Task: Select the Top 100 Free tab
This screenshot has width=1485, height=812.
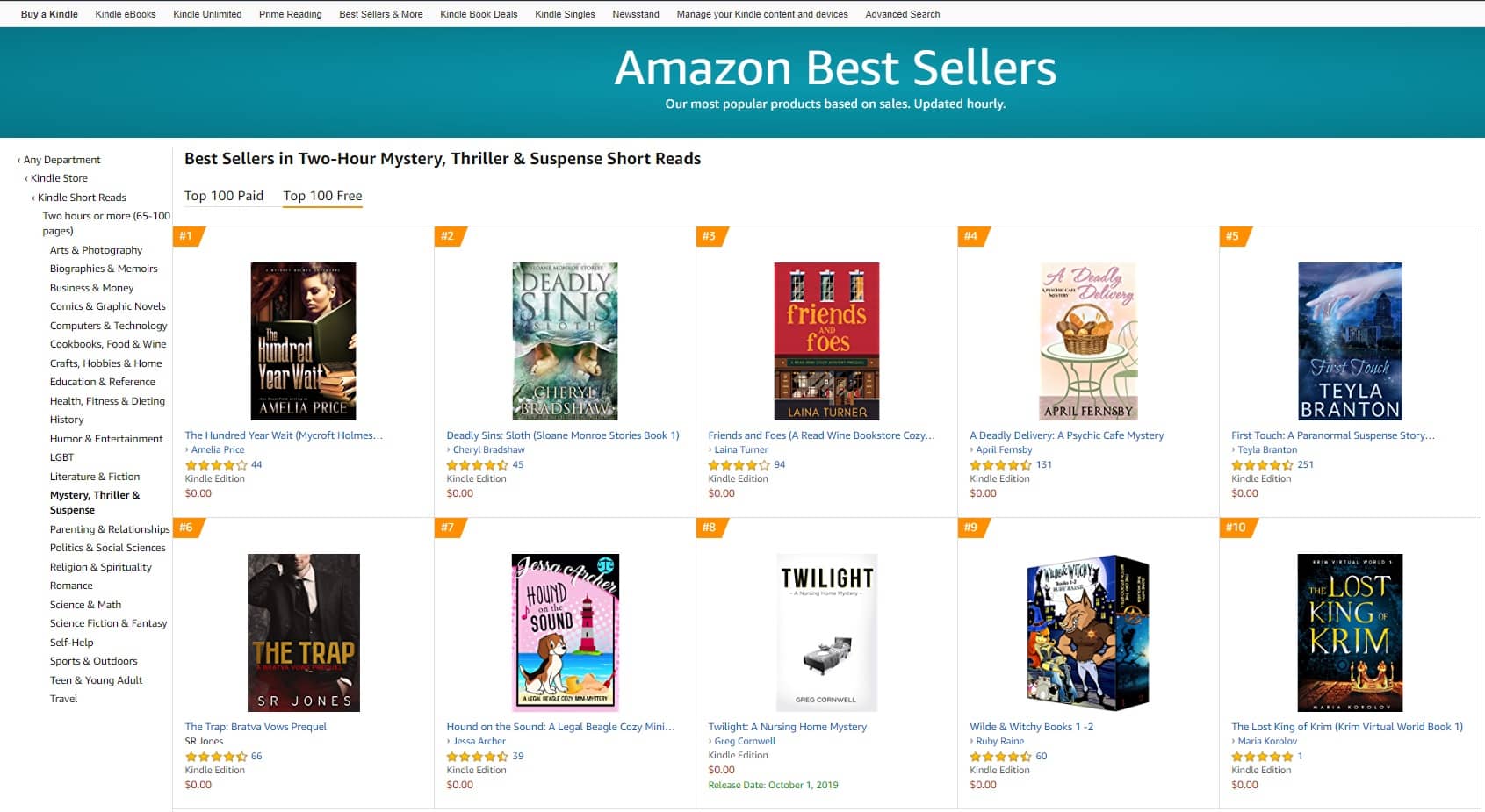Action: coord(322,196)
